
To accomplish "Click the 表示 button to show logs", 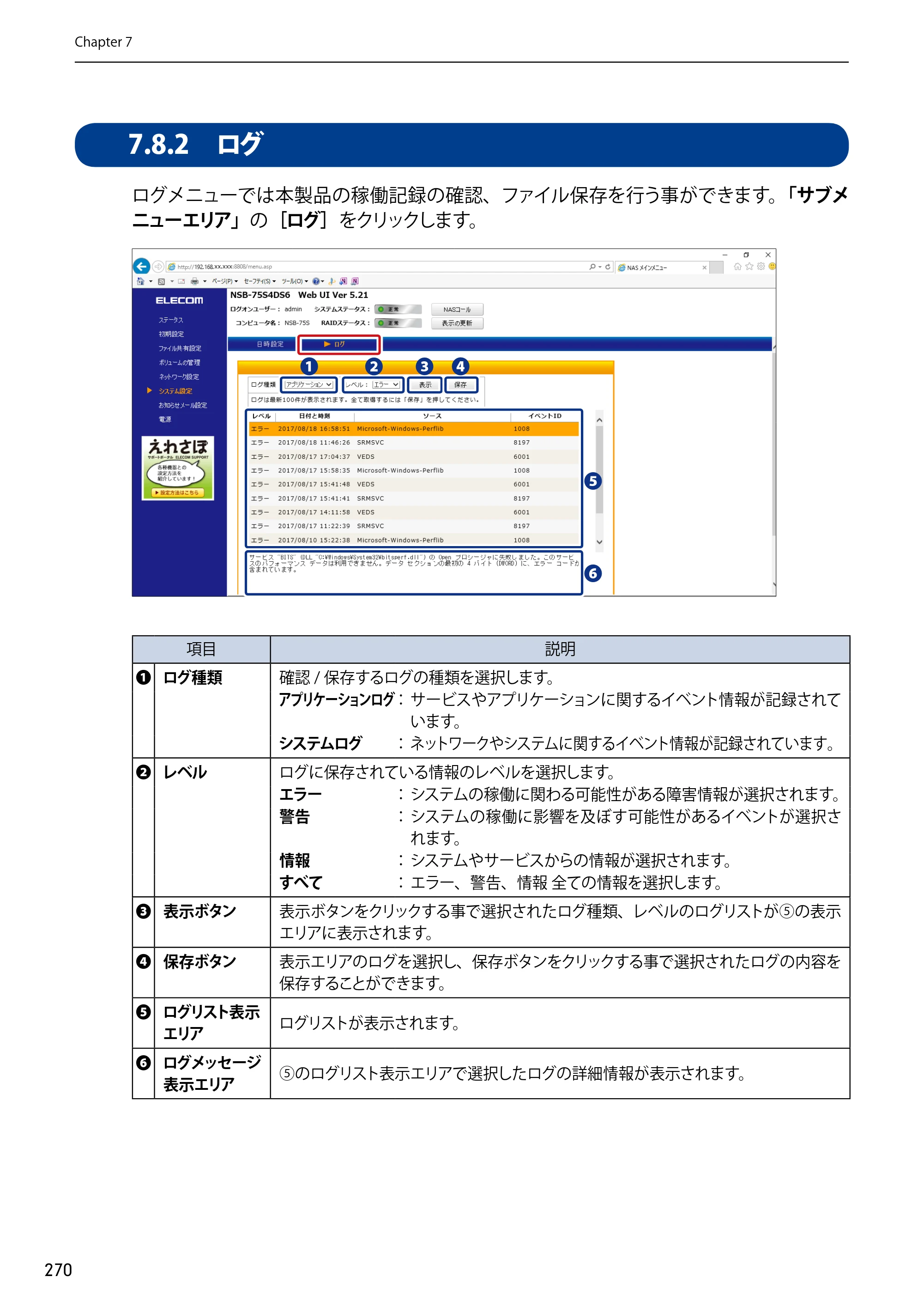I will click(425, 385).
